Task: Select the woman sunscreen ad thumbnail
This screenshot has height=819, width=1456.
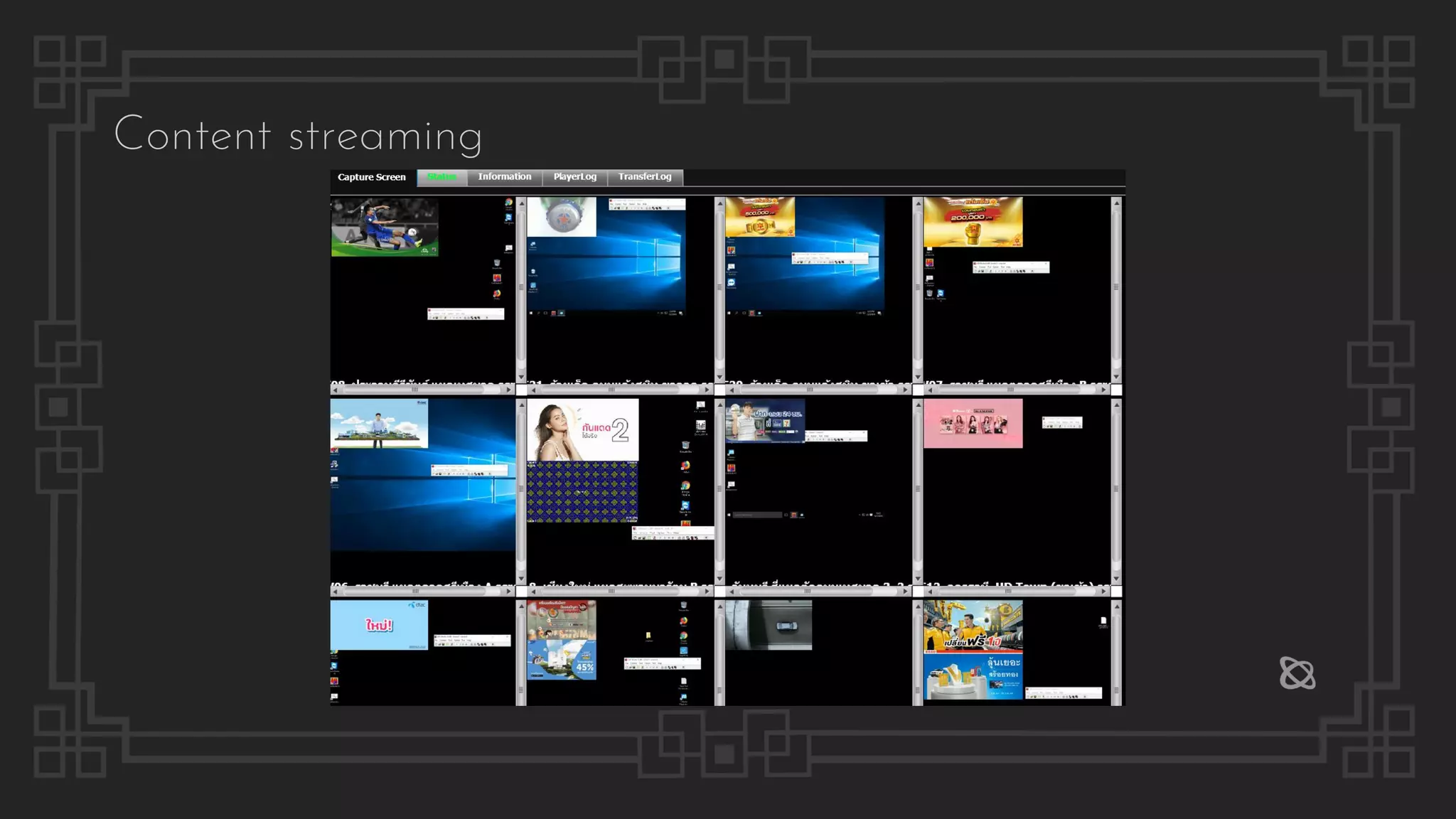Action: tap(583, 429)
